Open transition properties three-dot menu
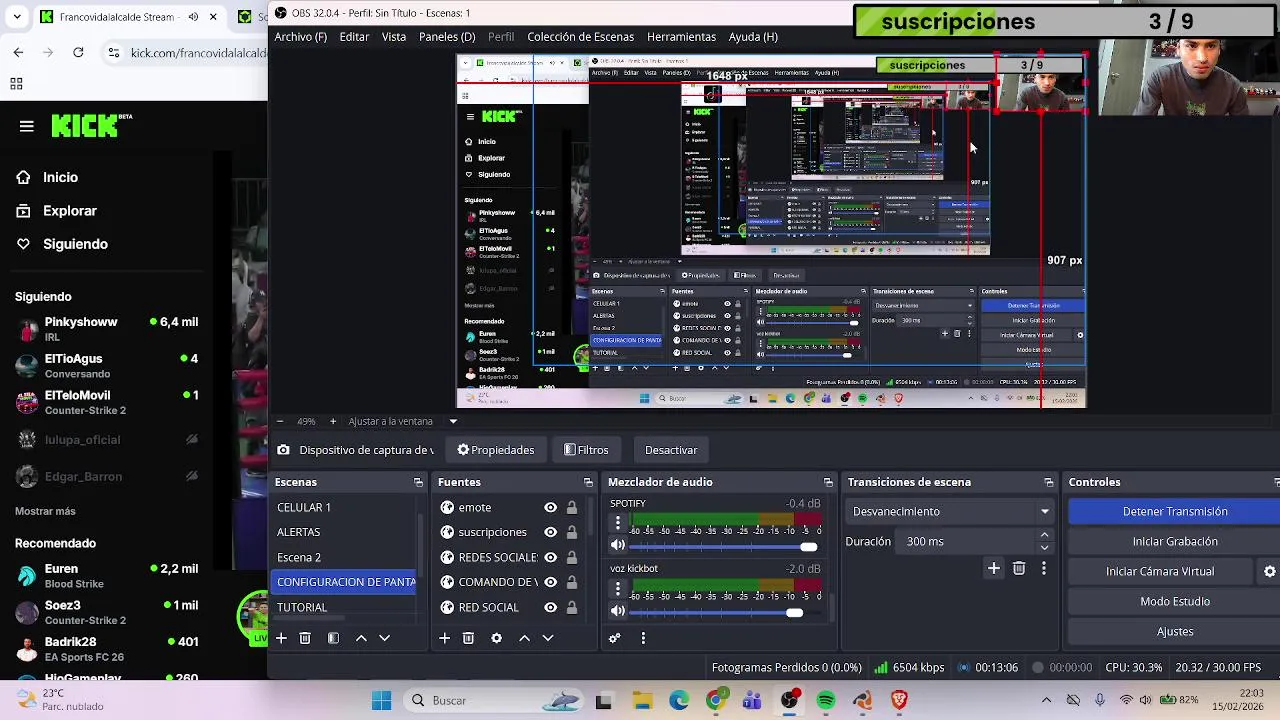Image resolution: width=1280 pixels, height=720 pixels. tap(1043, 569)
